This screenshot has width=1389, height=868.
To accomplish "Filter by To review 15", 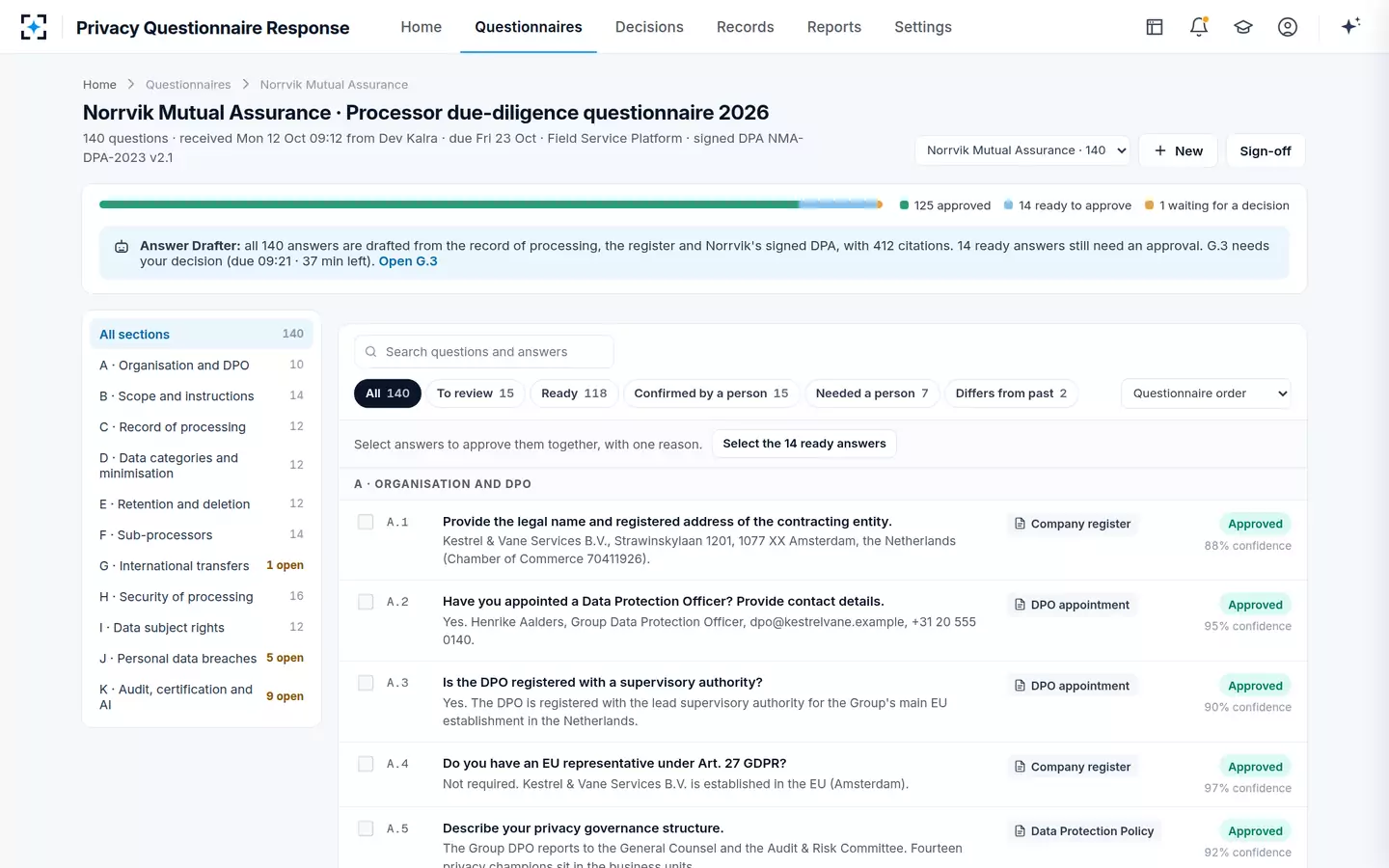I will point(476,393).
